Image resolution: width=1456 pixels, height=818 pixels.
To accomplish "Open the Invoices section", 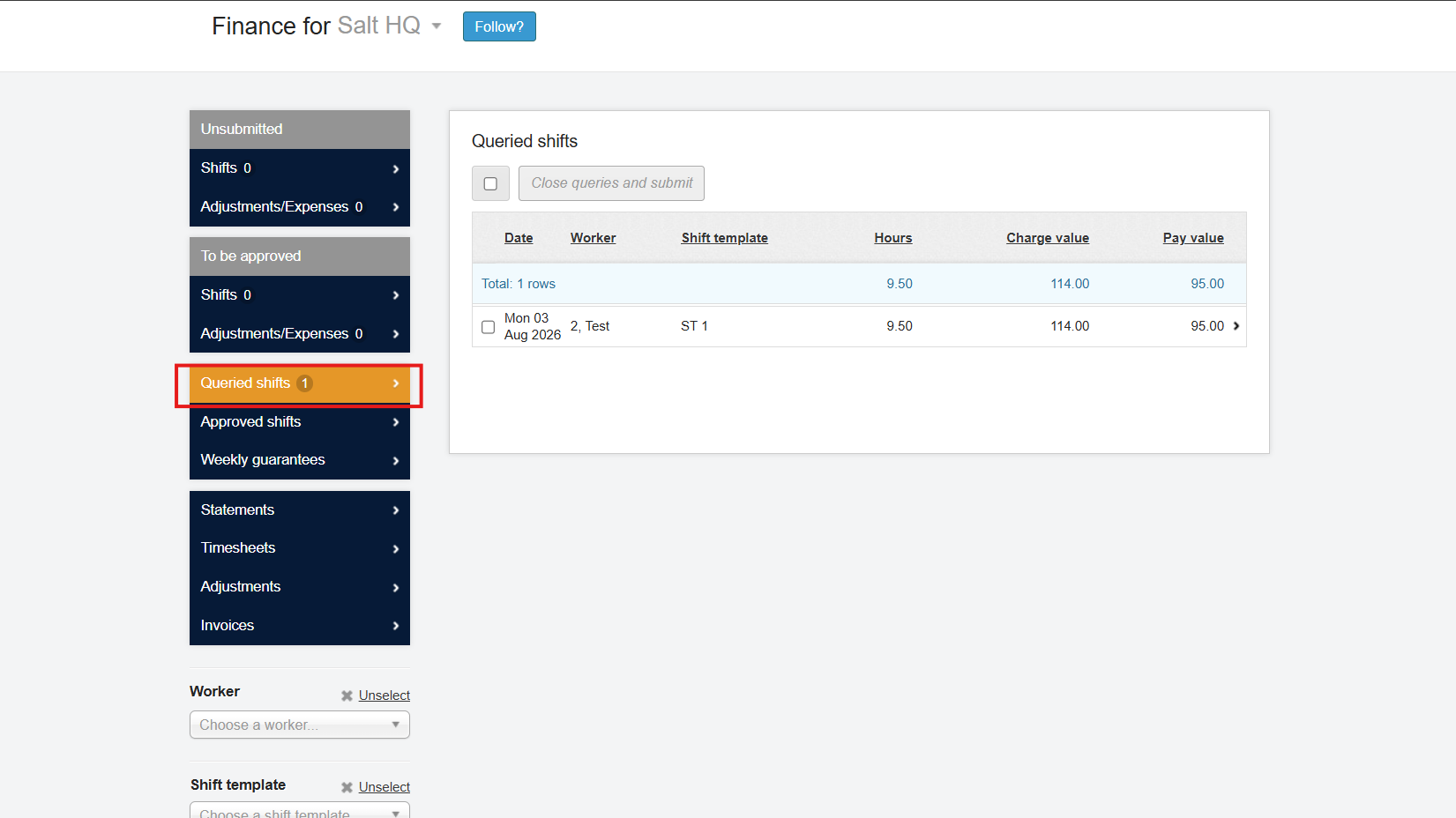I will pyautogui.click(x=300, y=626).
